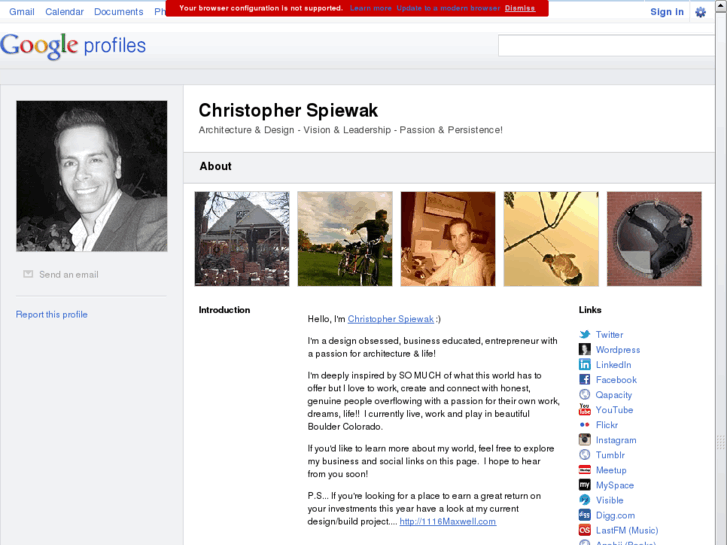Open the 1116Maxwell.com link
Screen dimensions: 727x545
[448, 521]
